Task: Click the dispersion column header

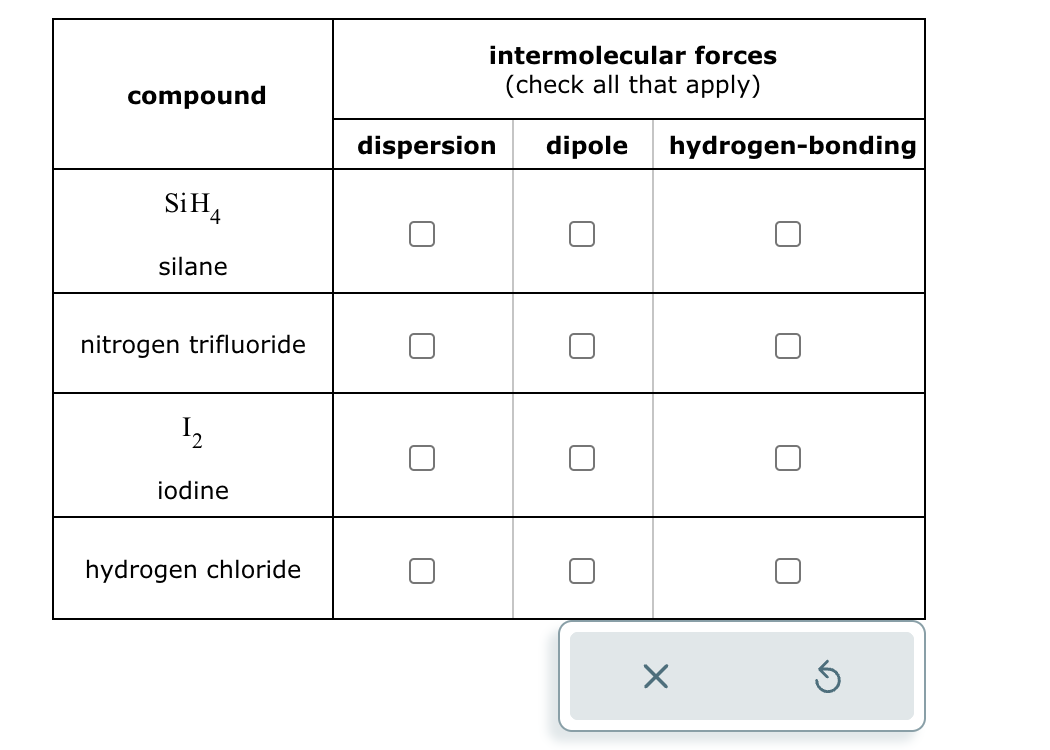Action: click(x=426, y=145)
